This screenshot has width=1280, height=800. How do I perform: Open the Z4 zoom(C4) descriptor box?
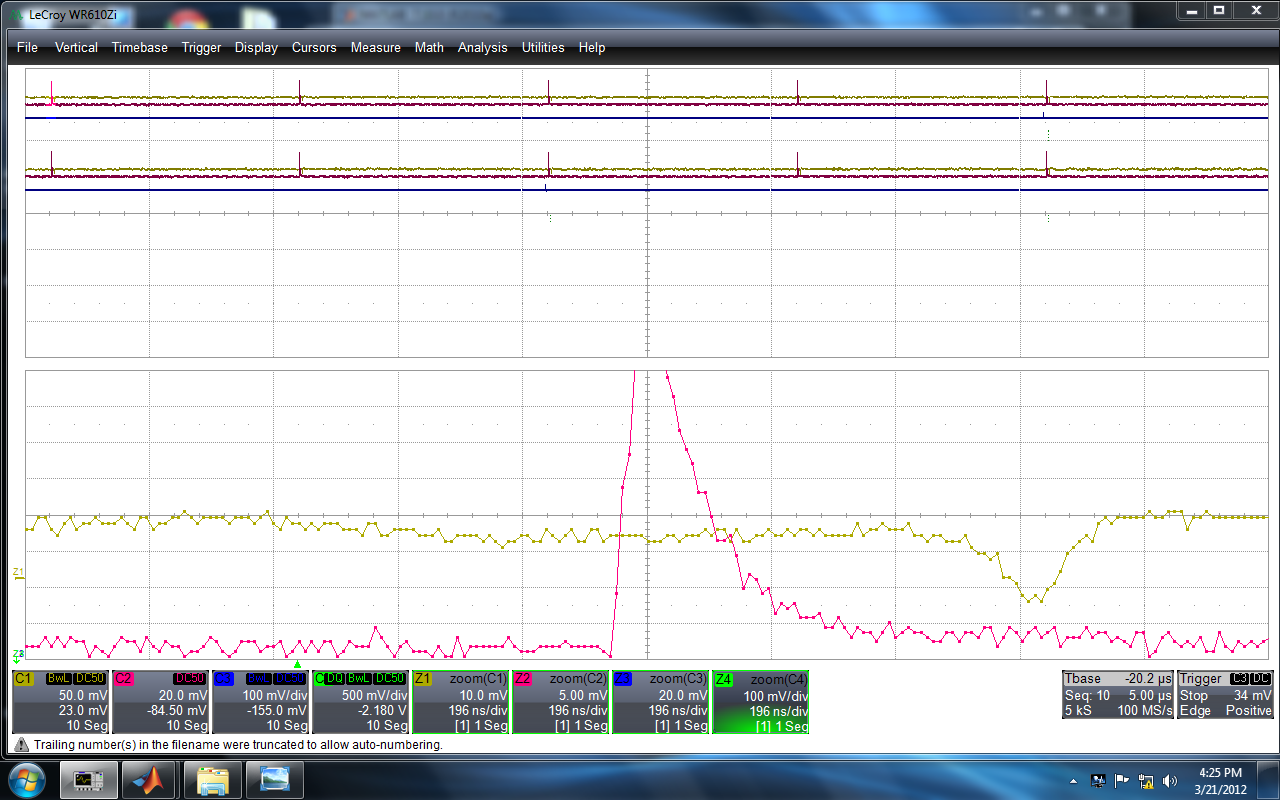tap(760, 702)
